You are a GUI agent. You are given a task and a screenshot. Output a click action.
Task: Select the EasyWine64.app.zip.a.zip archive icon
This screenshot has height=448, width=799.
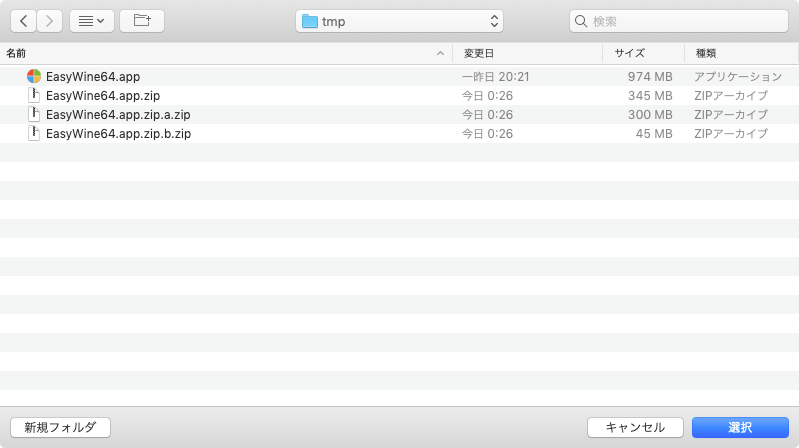[34, 114]
